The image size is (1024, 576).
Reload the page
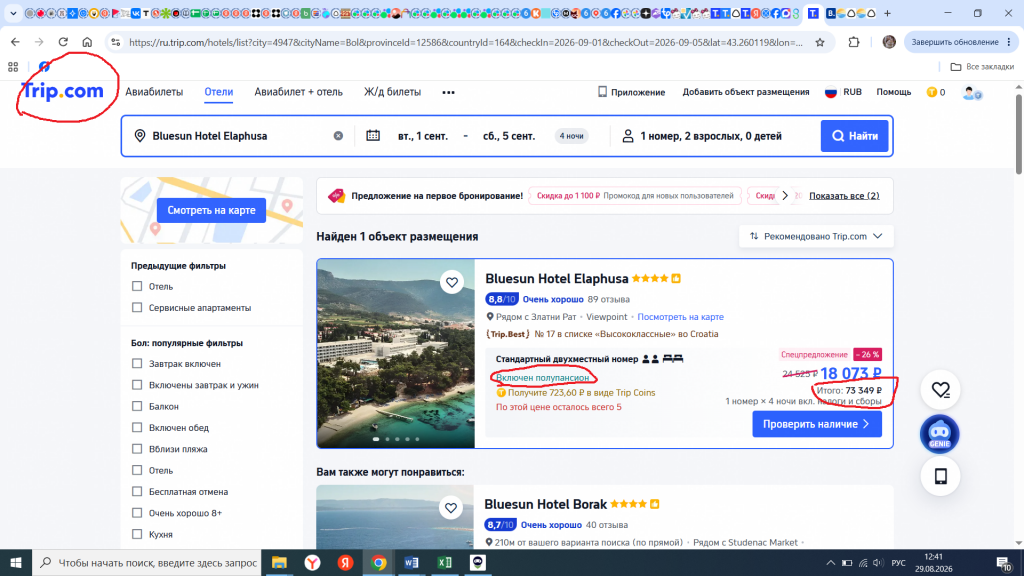[x=63, y=42]
